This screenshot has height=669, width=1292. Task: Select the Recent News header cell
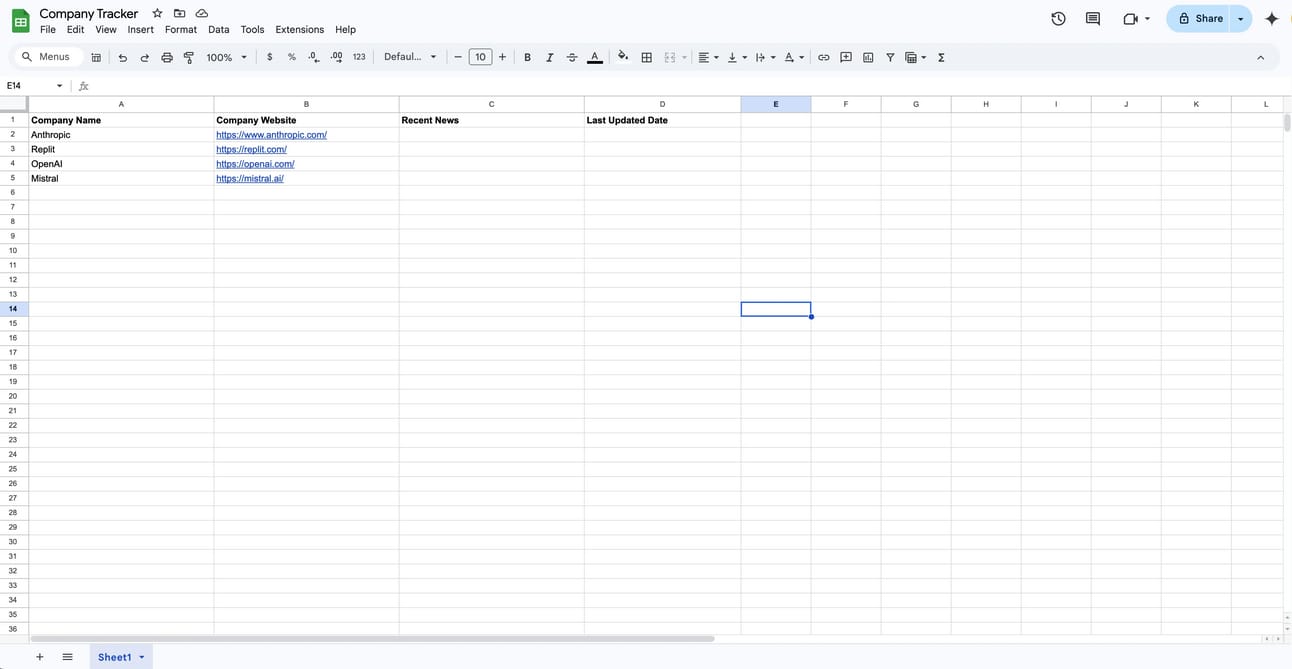491,120
